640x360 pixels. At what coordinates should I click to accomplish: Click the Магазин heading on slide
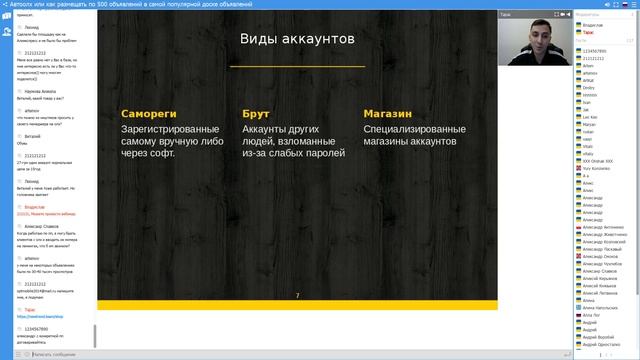pos(387,114)
